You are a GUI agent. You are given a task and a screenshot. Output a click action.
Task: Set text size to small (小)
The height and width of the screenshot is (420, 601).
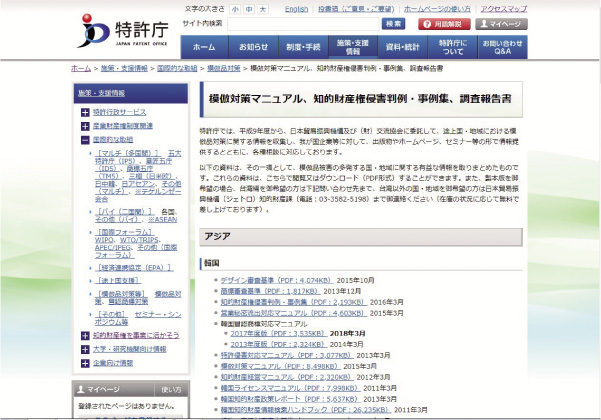click(235, 8)
